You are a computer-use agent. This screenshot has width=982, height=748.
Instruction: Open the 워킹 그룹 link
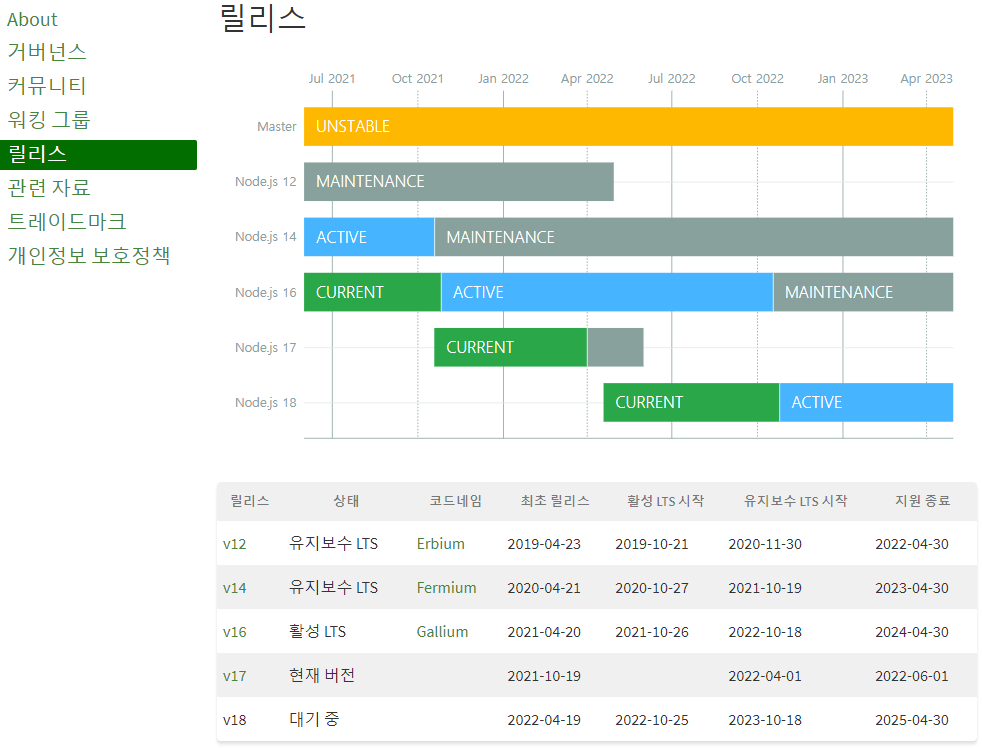[x=49, y=119]
